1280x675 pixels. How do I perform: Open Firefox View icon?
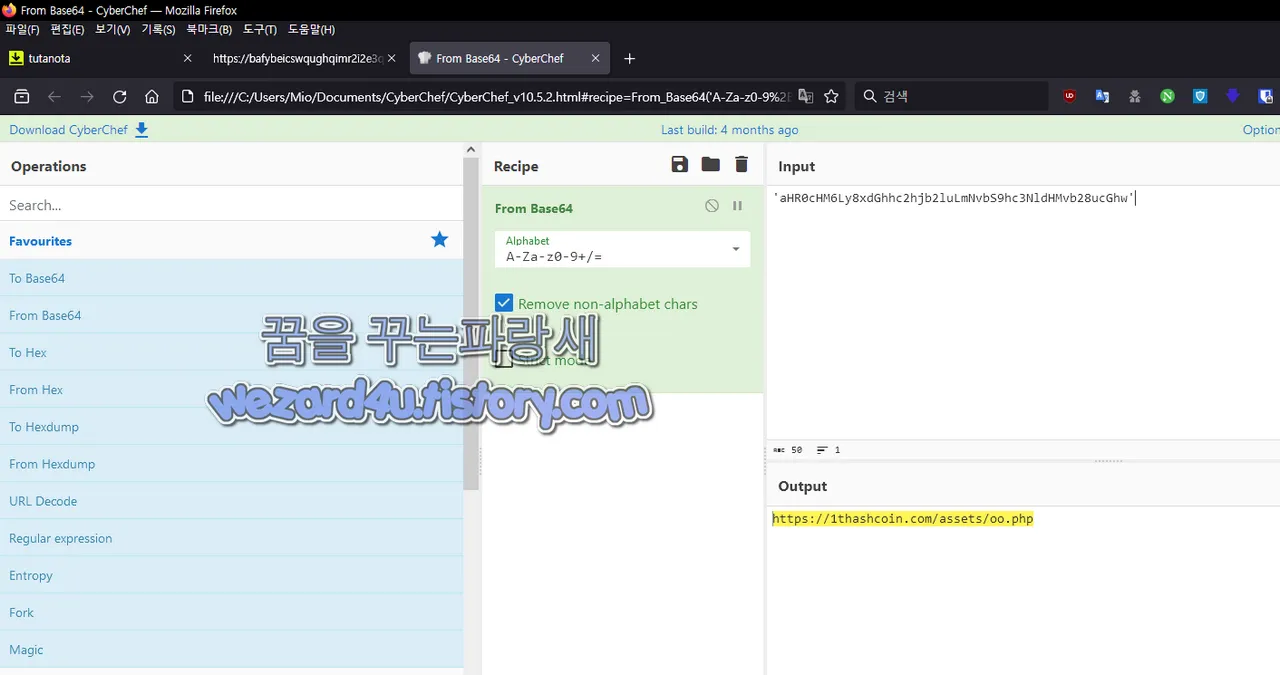click(x=22, y=97)
